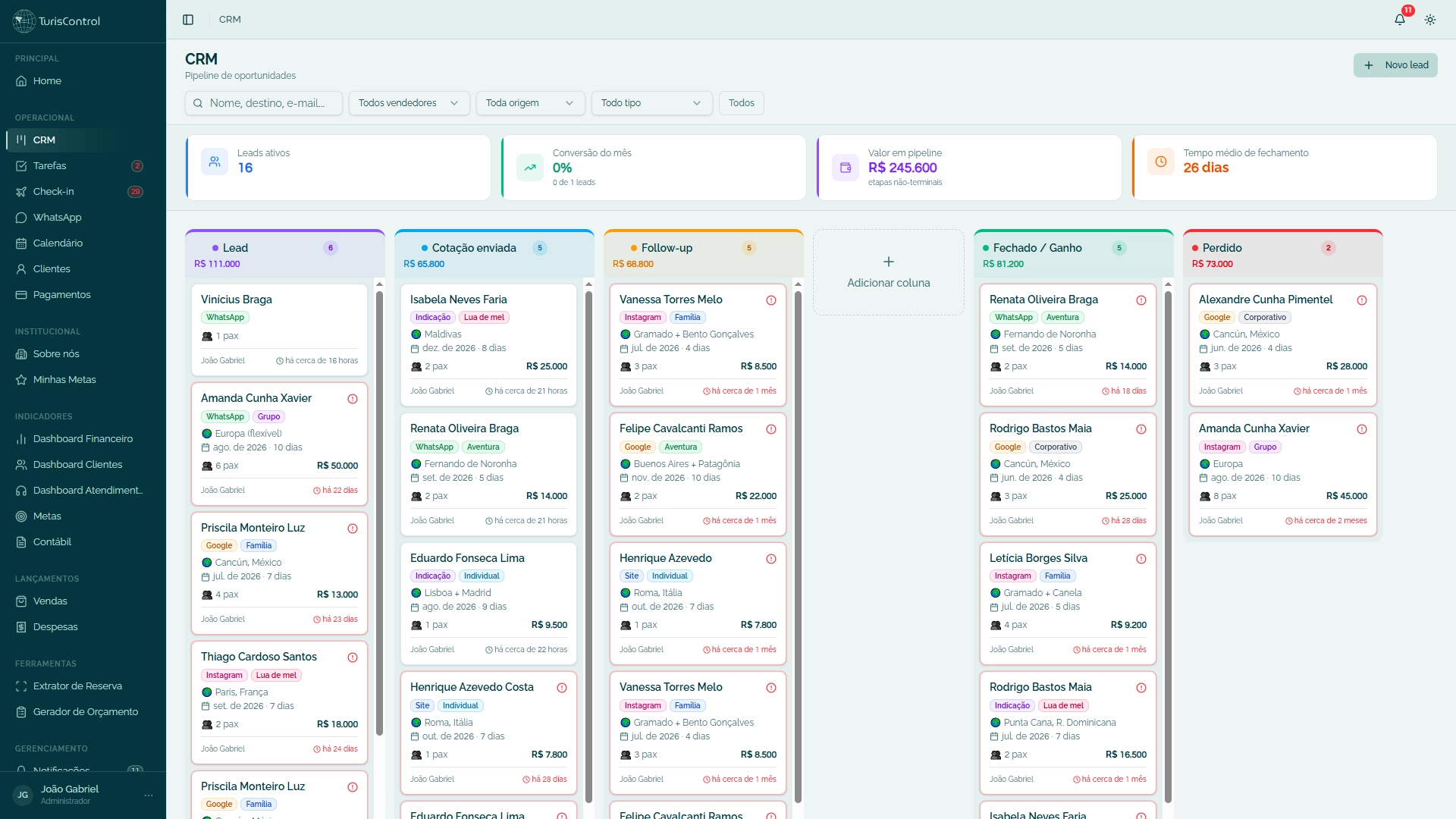Image resolution: width=1456 pixels, height=819 pixels.
Task: Open the Eduardo Fonseca Lima Lisboa card
Action: pyautogui.click(x=488, y=604)
